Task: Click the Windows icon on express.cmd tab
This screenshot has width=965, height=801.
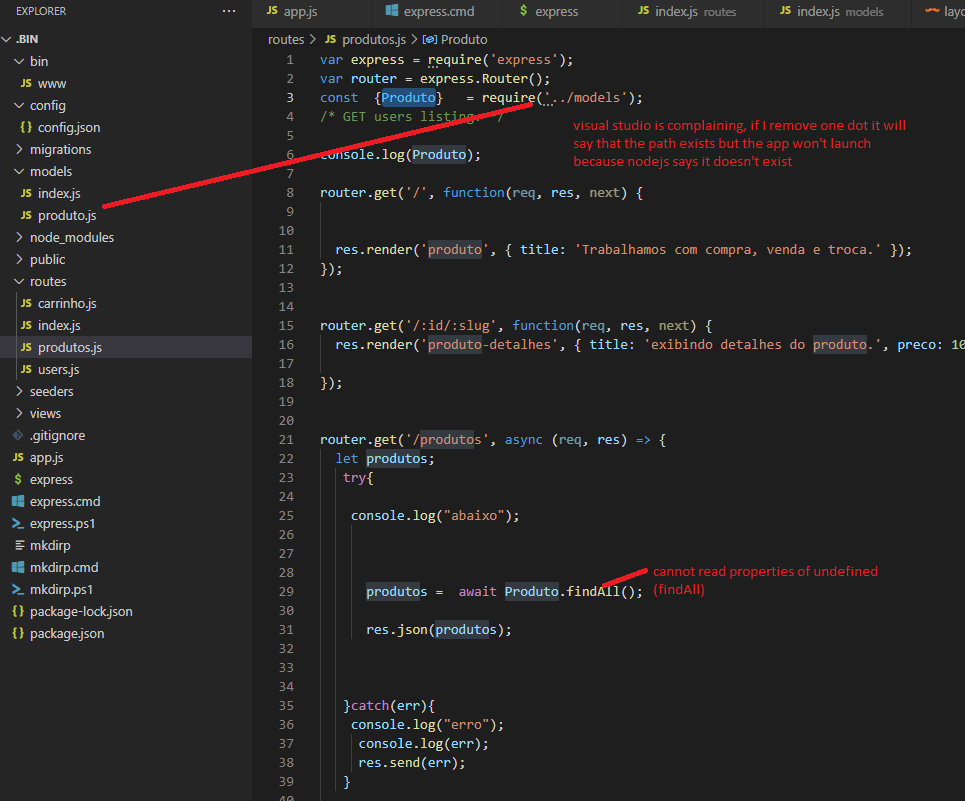Action: coord(391,10)
